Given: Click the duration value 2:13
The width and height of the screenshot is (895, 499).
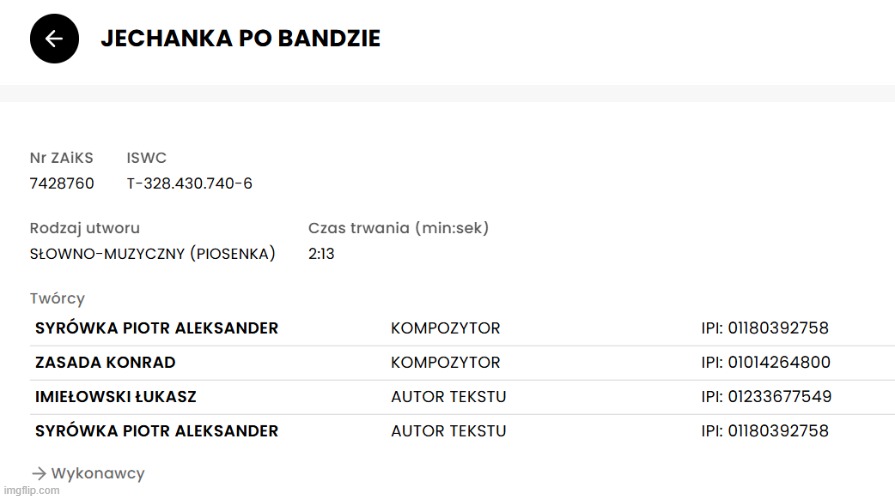Looking at the screenshot, I should click(321, 254).
